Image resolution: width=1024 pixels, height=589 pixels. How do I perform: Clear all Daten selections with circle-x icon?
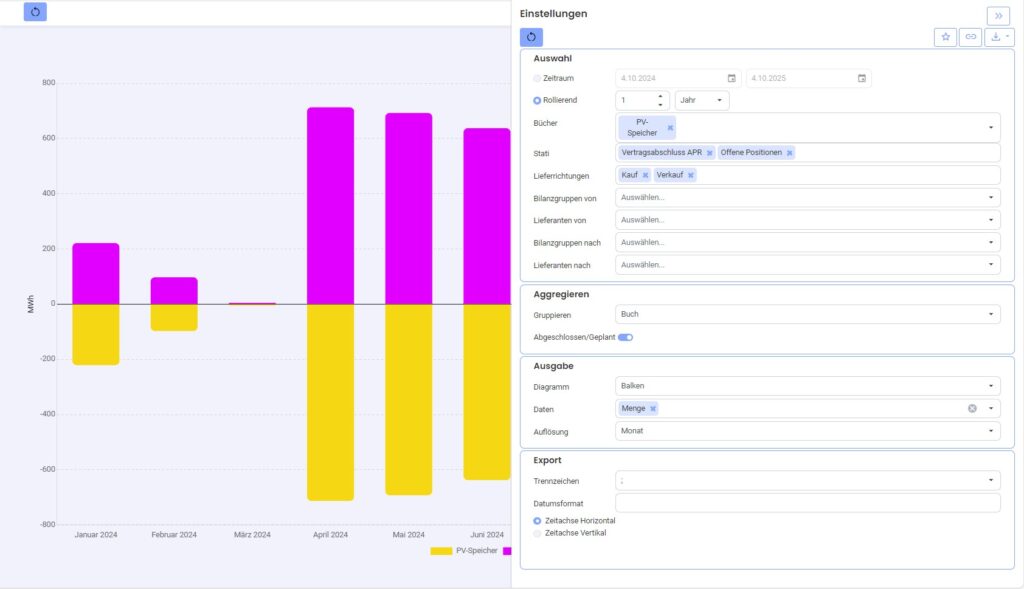coord(972,408)
